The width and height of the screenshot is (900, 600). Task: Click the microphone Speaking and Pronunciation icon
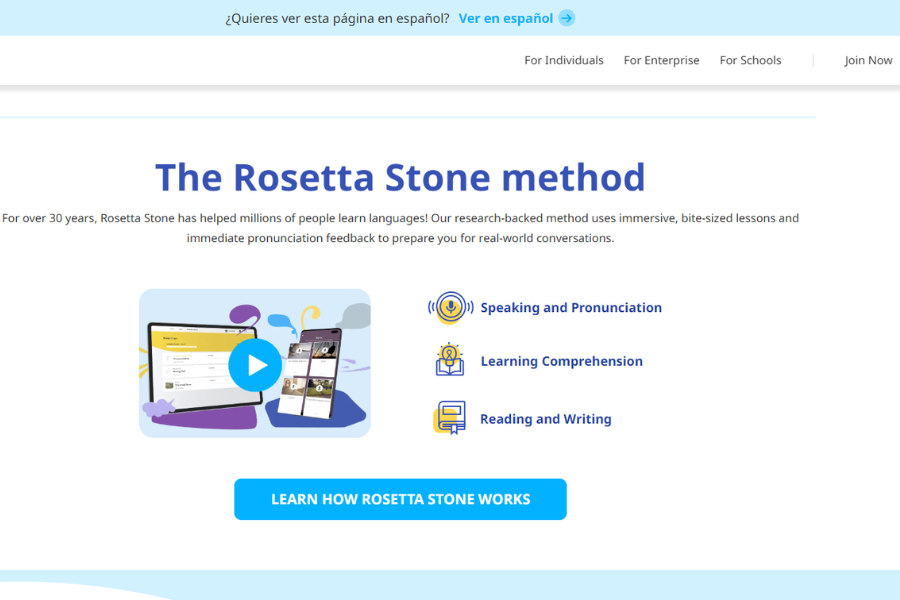(451, 307)
